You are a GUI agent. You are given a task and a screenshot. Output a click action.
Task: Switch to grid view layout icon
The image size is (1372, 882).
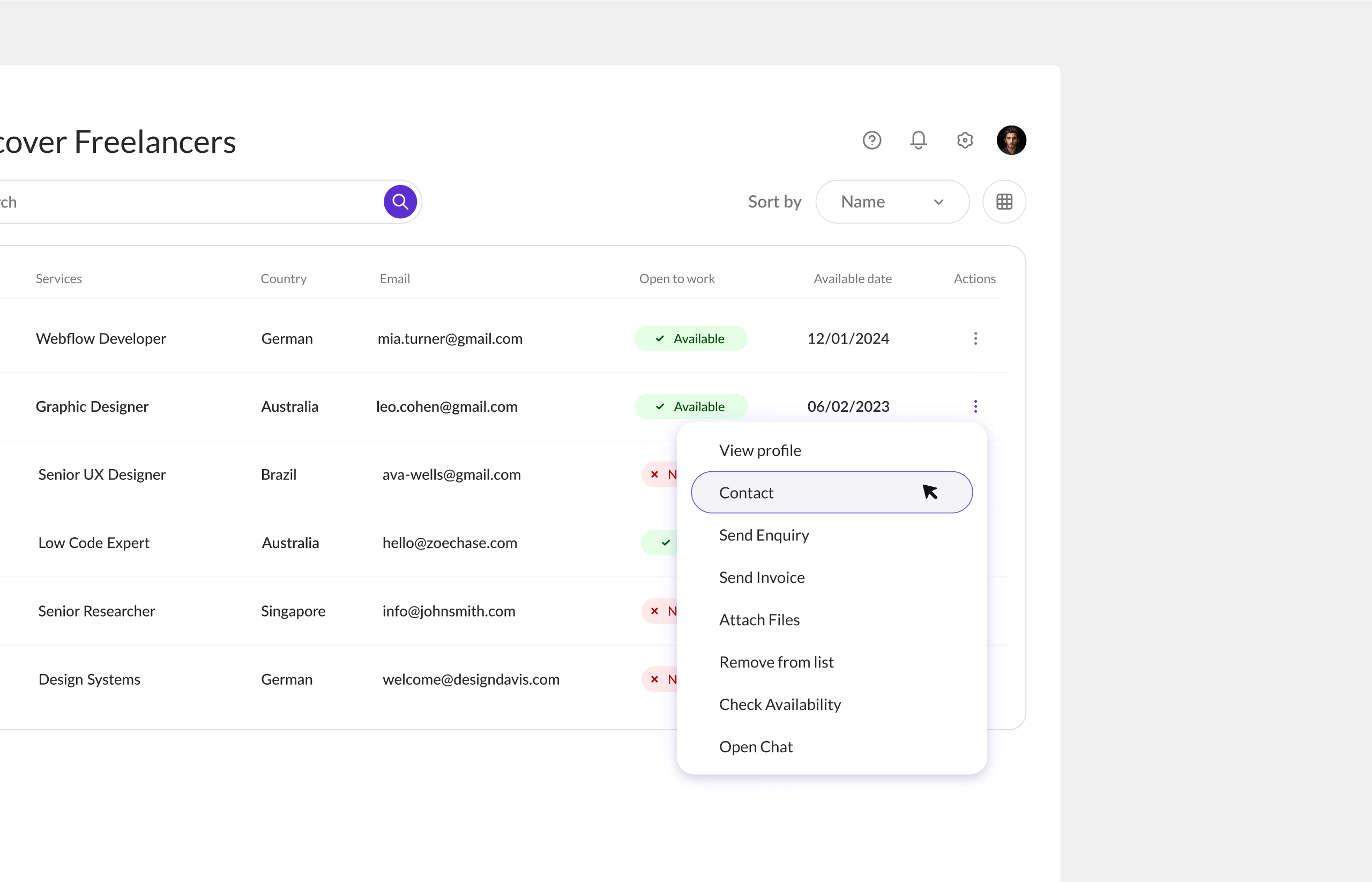[1004, 202]
